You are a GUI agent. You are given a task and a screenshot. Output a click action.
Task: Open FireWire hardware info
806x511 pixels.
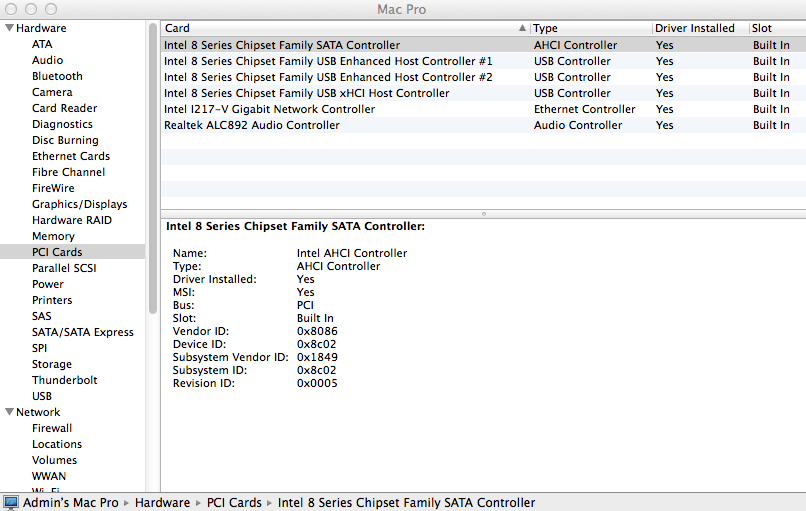coord(53,188)
